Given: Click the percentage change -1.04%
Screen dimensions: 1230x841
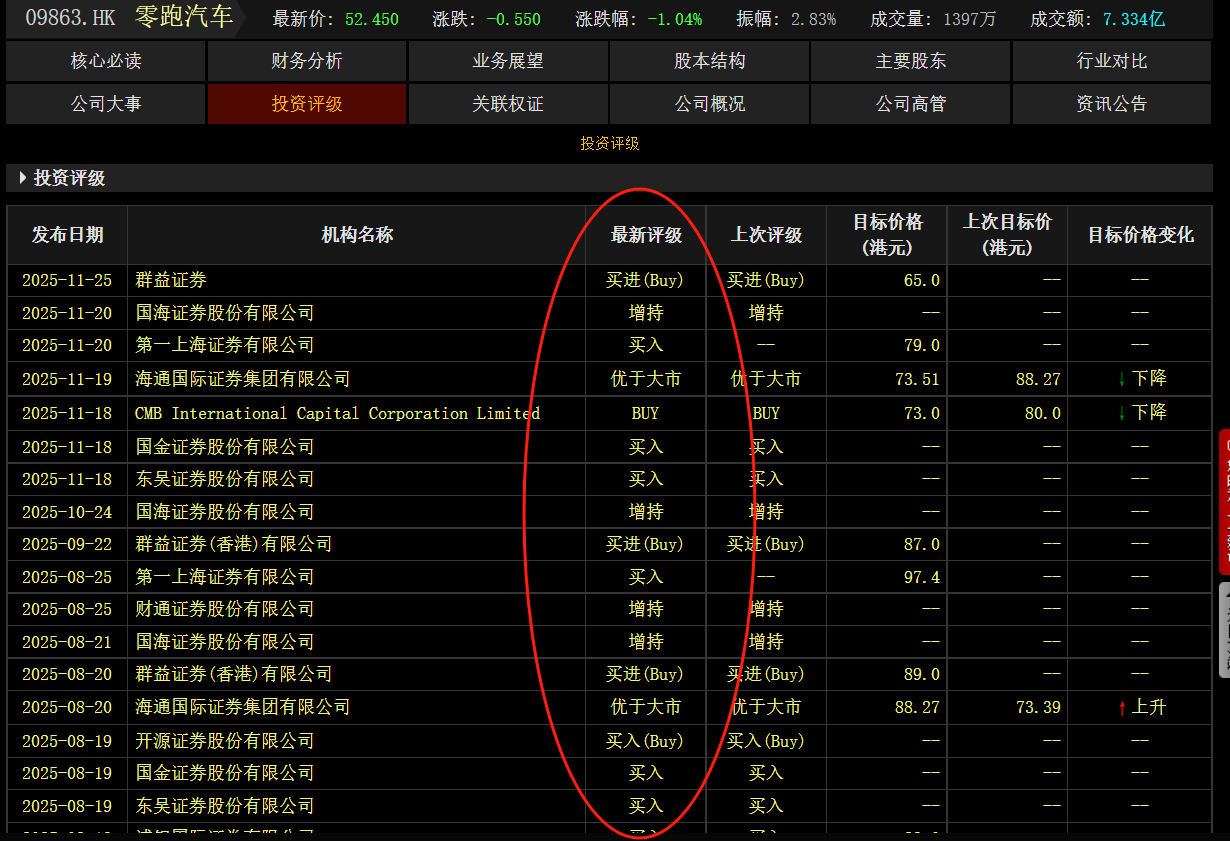Looking at the screenshot, I should pos(674,19).
